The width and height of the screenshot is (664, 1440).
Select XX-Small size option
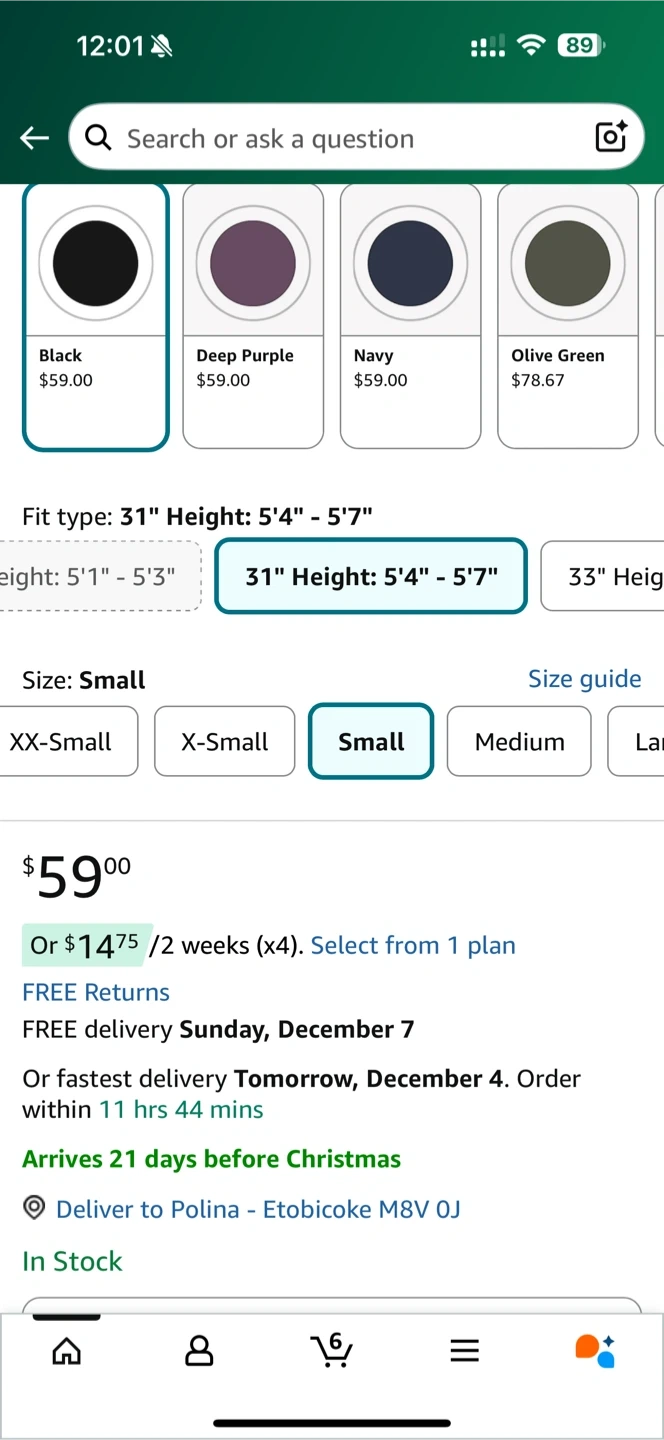pyautogui.click(x=62, y=741)
